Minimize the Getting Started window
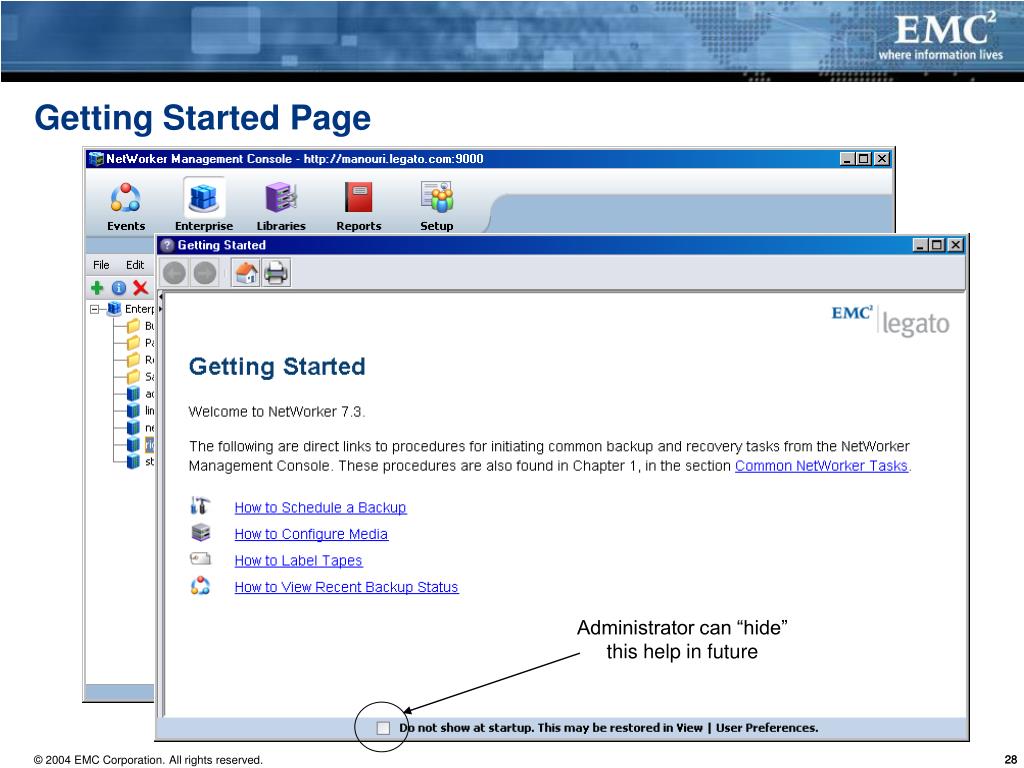Viewport: 1024px width, 768px height. tap(920, 245)
